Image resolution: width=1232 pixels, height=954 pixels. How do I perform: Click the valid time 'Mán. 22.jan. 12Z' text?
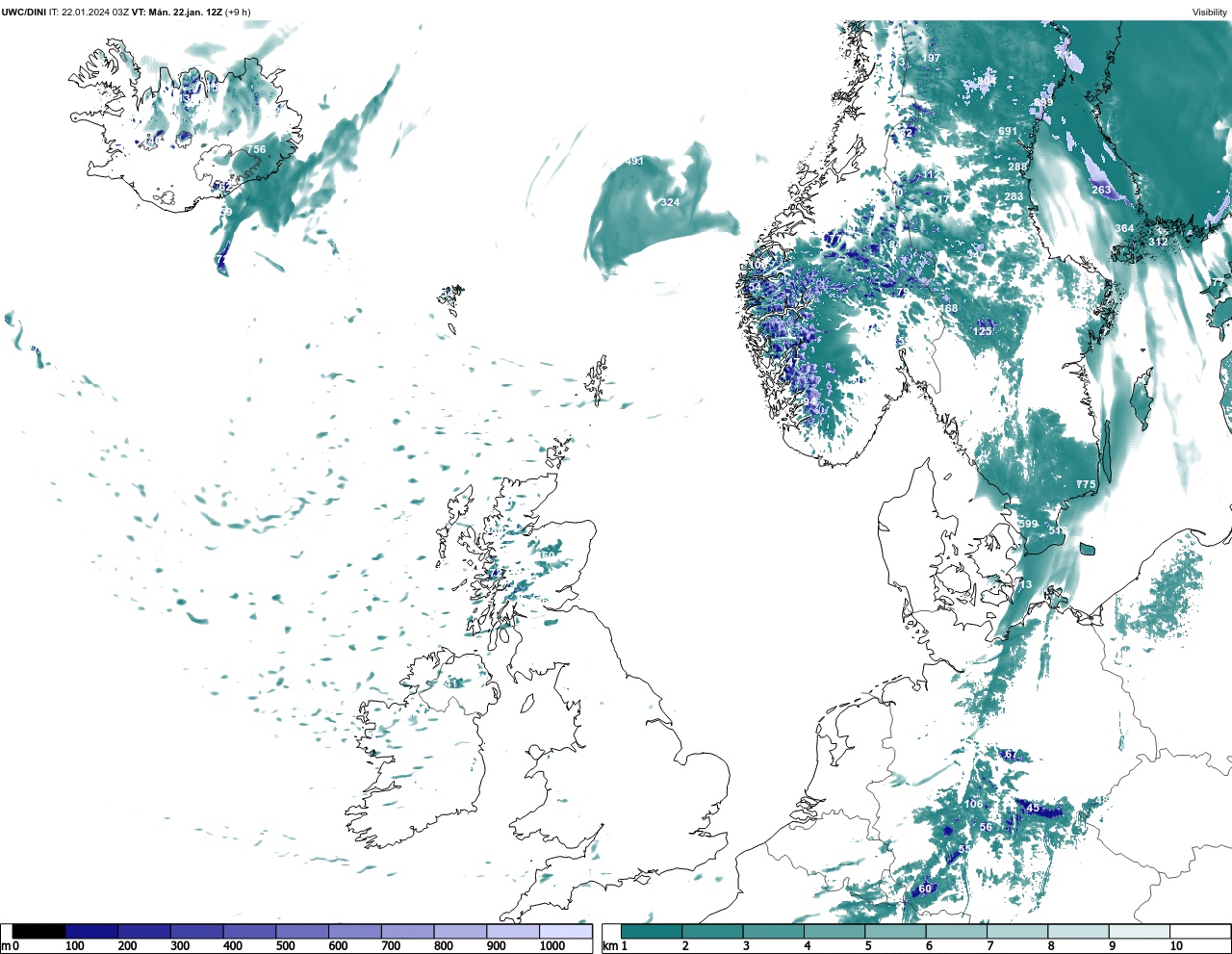coord(186,12)
